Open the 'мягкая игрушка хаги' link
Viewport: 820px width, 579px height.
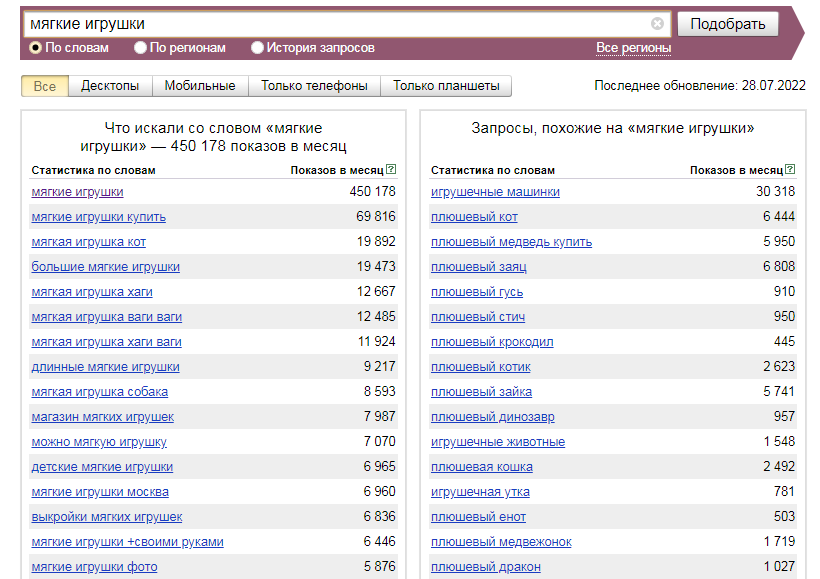pyautogui.click(x=92, y=292)
